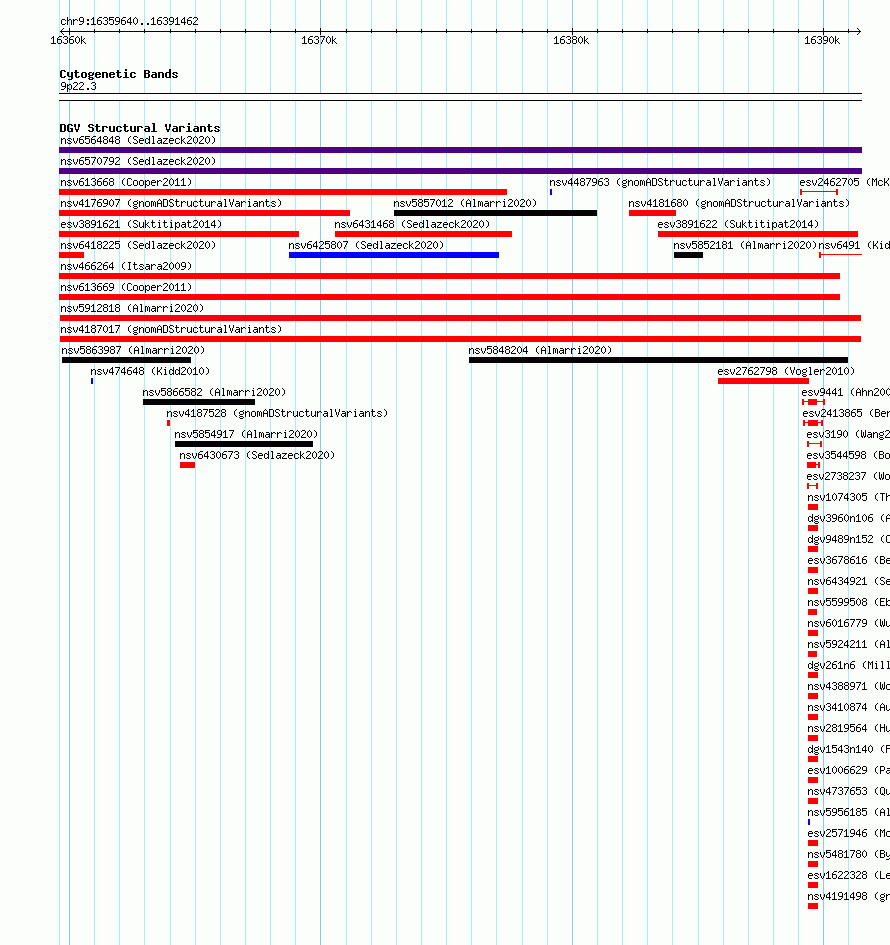This screenshot has width=890, height=945.
Task: Click the esv3678616 variant label
Action: (848, 560)
